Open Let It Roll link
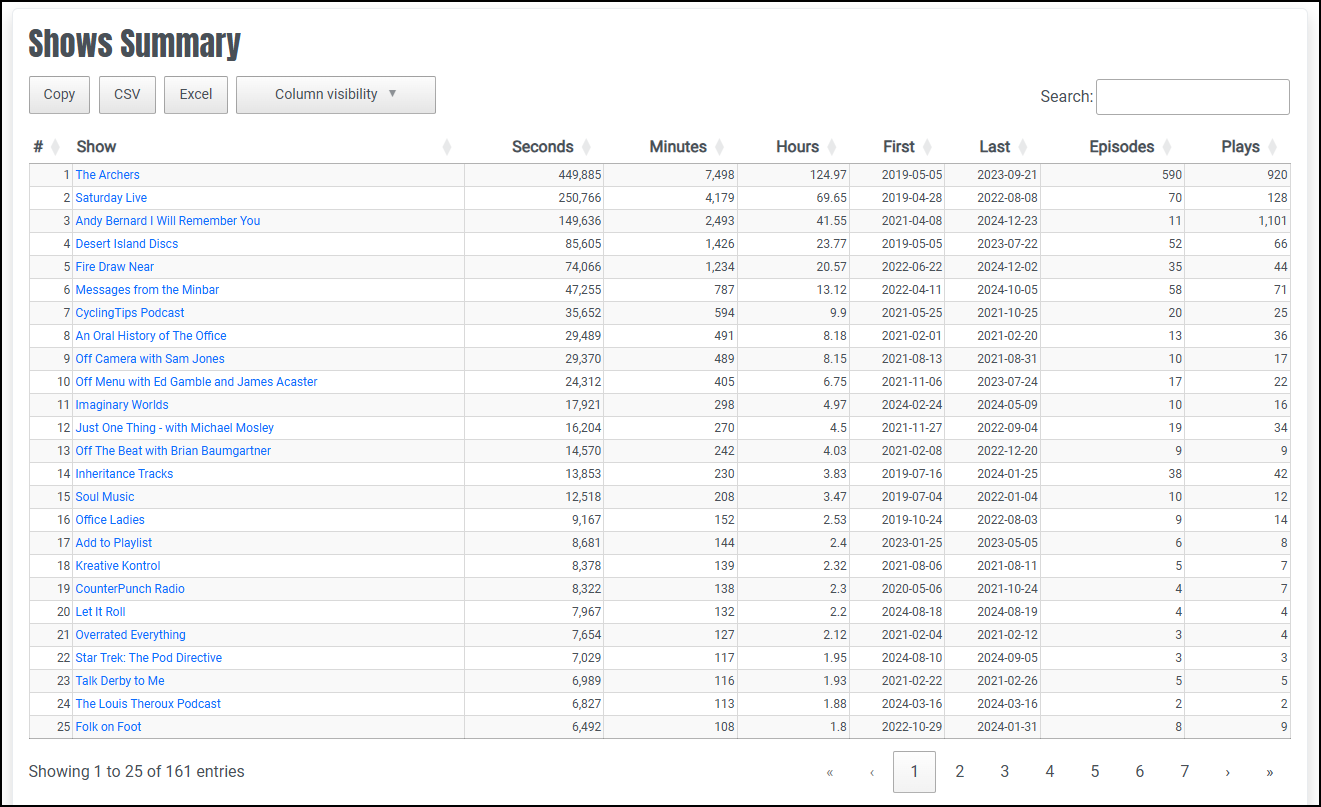Screen dimensions: 1321x807 pyautogui.click(x=101, y=612)
